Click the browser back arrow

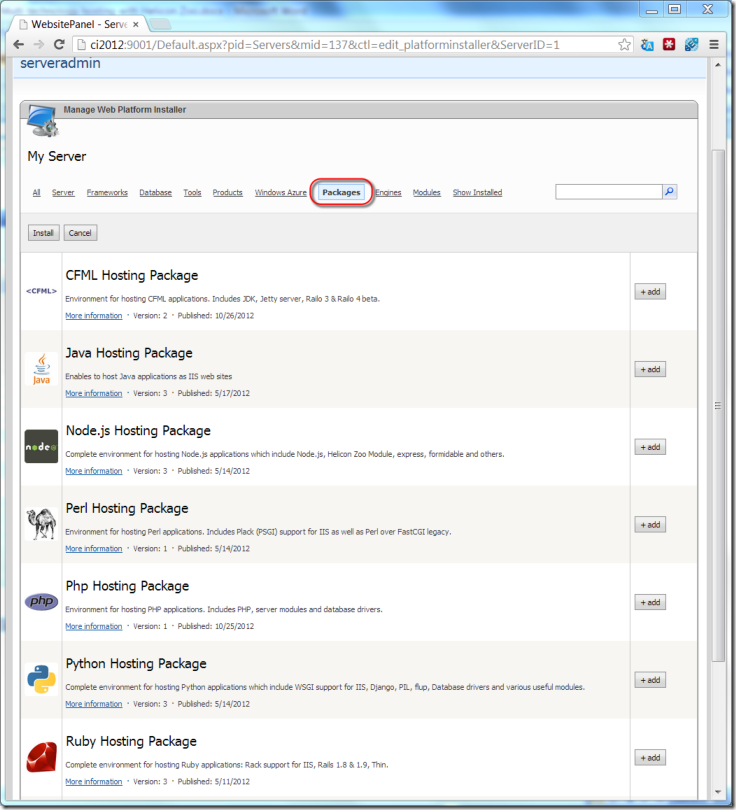18,45
